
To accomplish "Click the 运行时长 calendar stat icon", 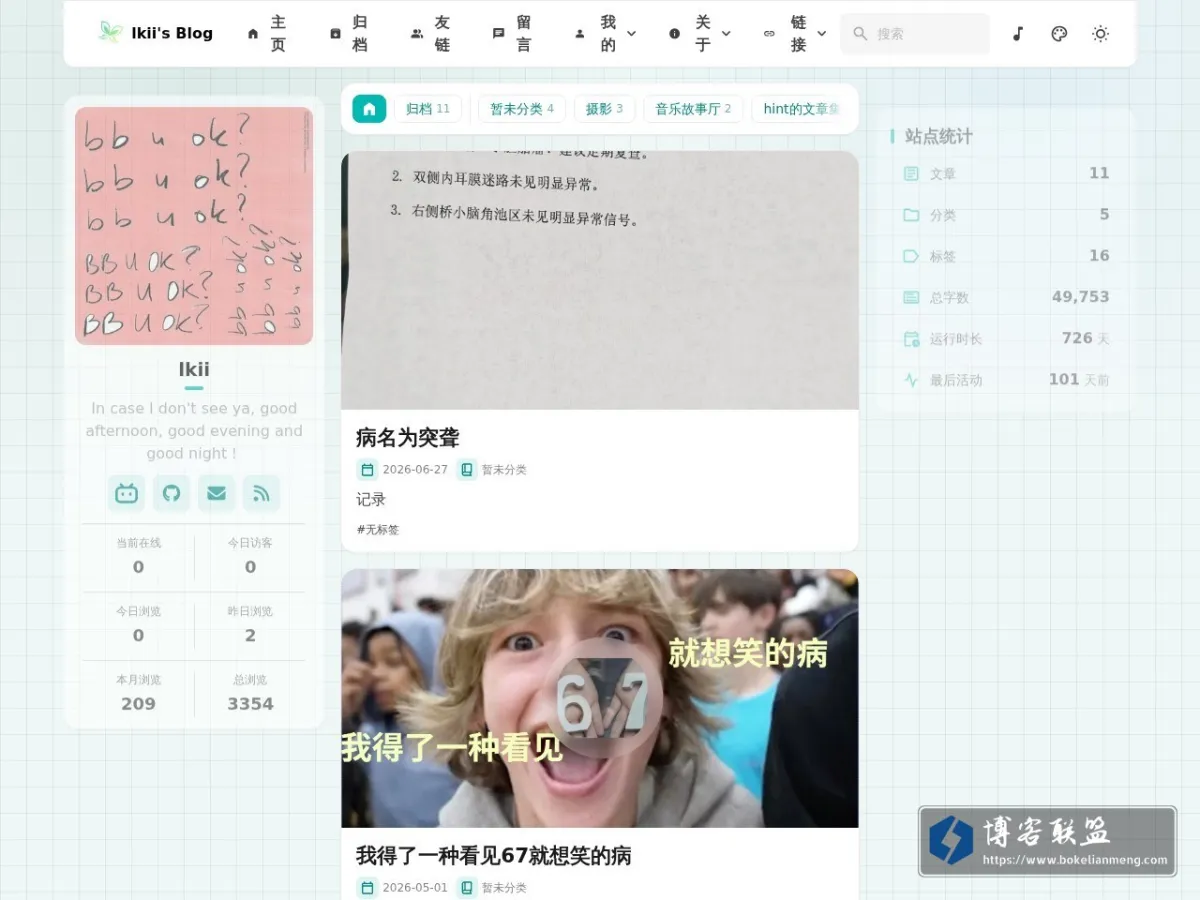I will [x=911, y=339].
